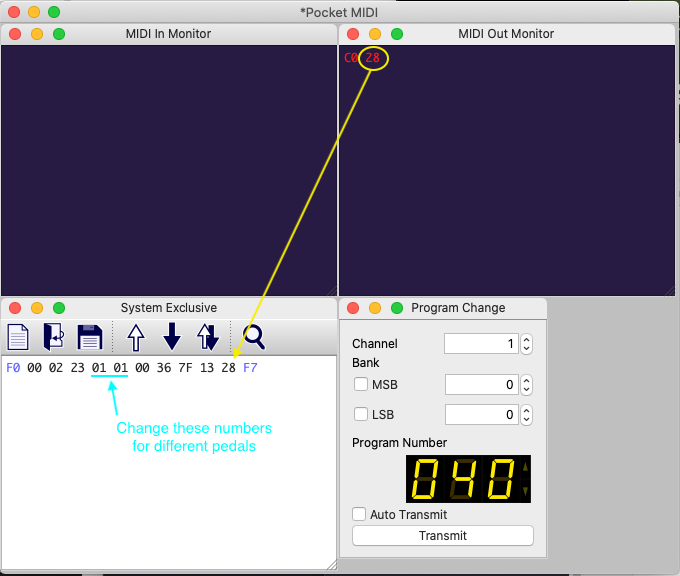680x576 pixels.
Task: Click the System Exclusive window title bar
Action: tap(169, 308)
